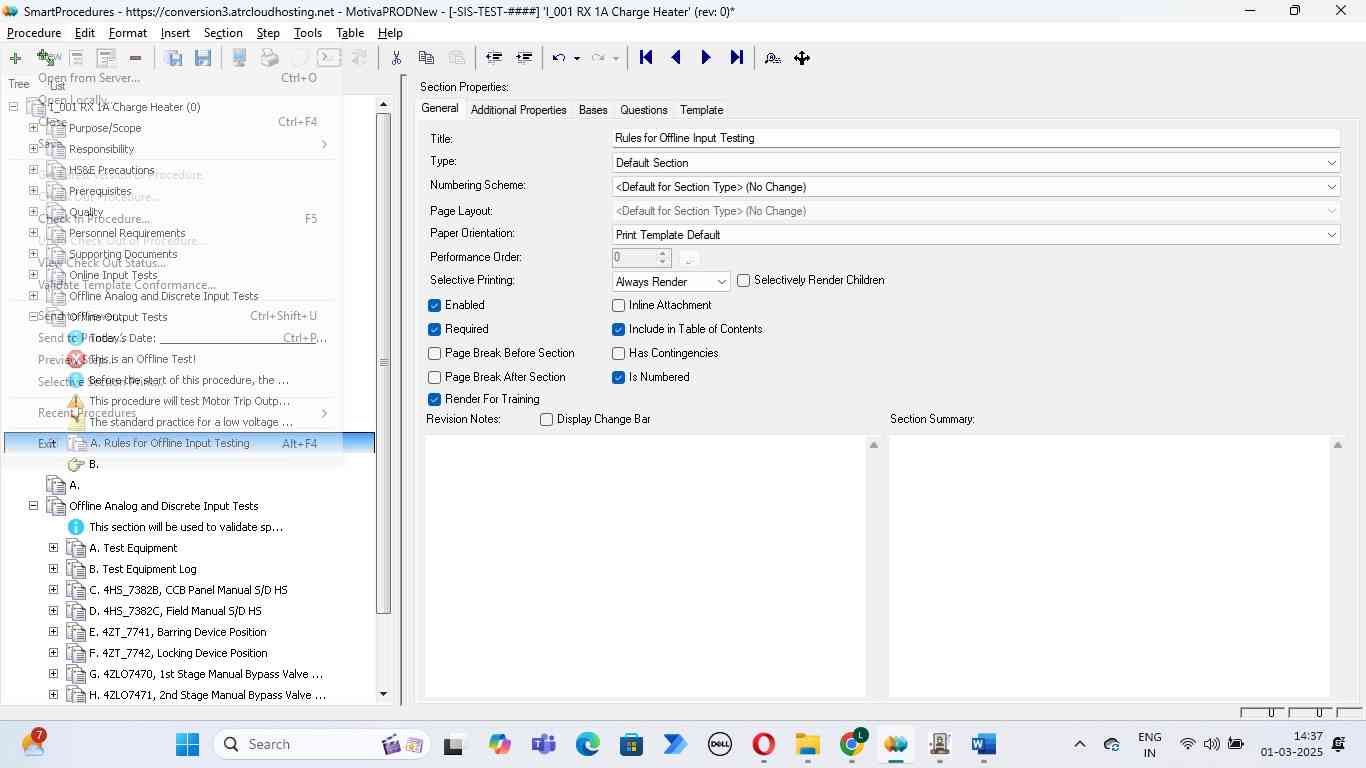
Task: Select 'D. 4HS_7382C, Field Manual S/D HS' row
Action: click(175, 611)
